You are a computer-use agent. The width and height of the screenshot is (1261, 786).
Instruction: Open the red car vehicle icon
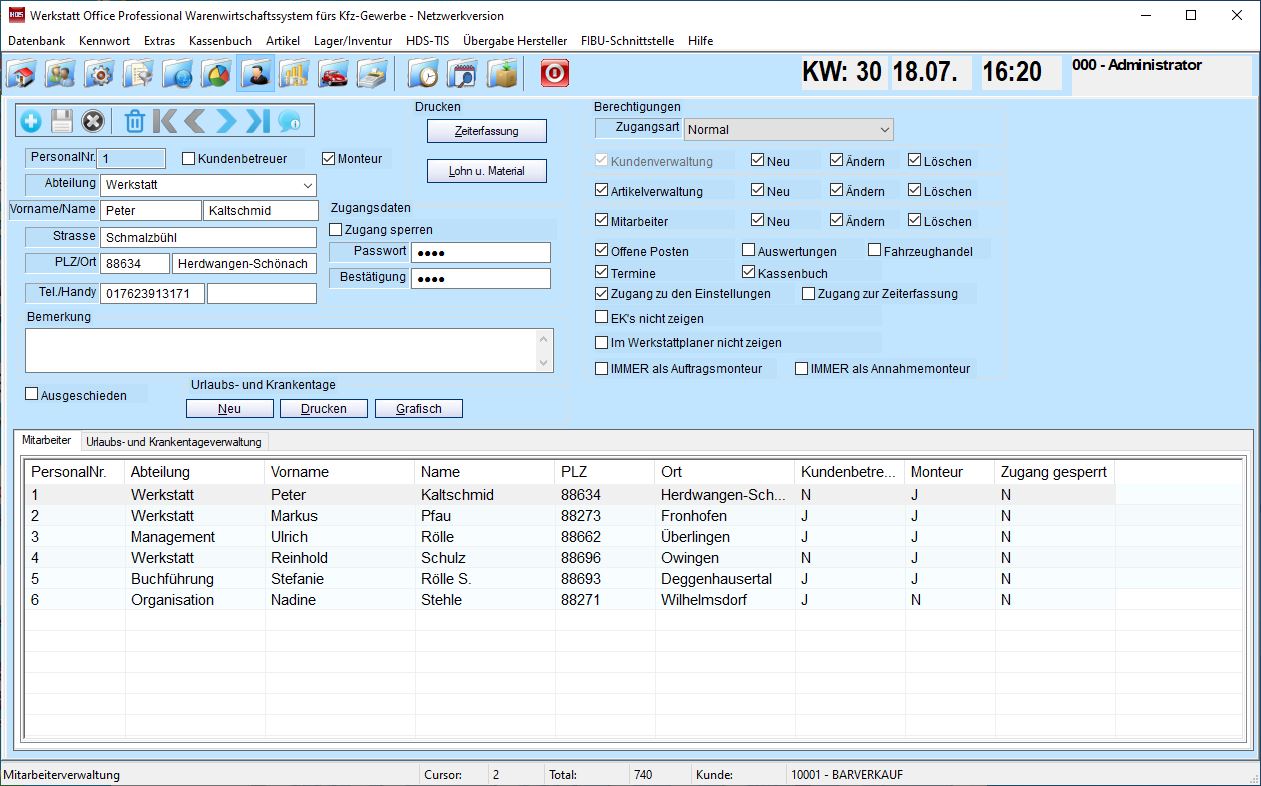tap(333, 74)
